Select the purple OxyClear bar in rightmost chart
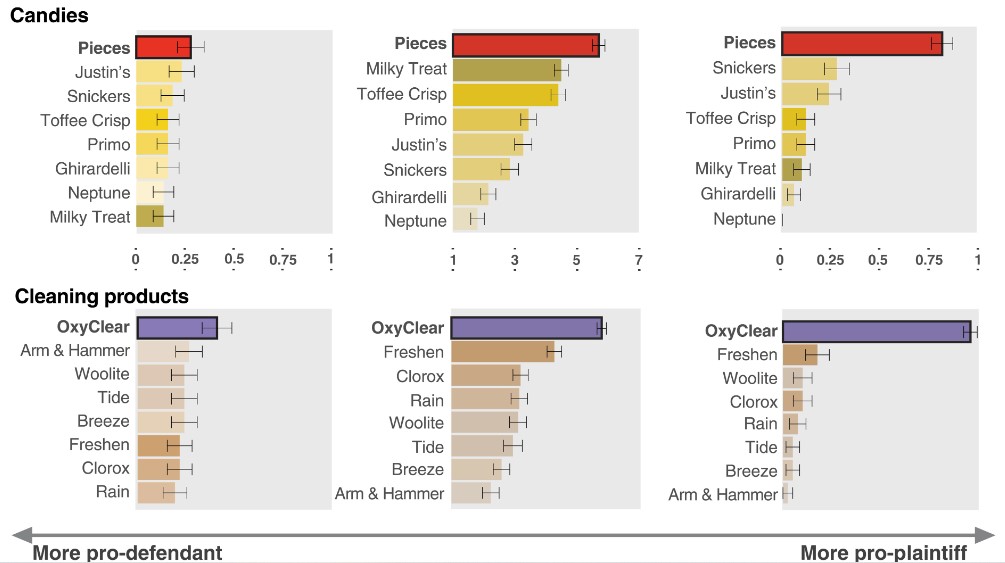The image size is (1005, 563). click(876, 332)
